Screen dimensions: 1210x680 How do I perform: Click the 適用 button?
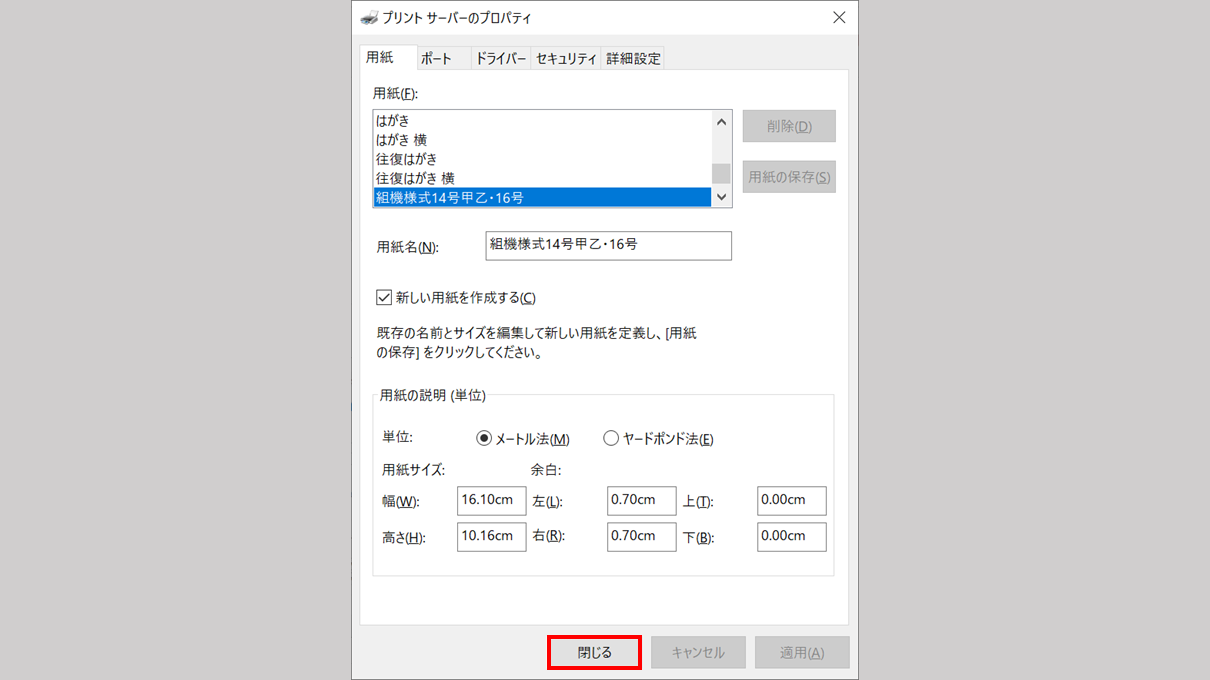coord(802,652)
